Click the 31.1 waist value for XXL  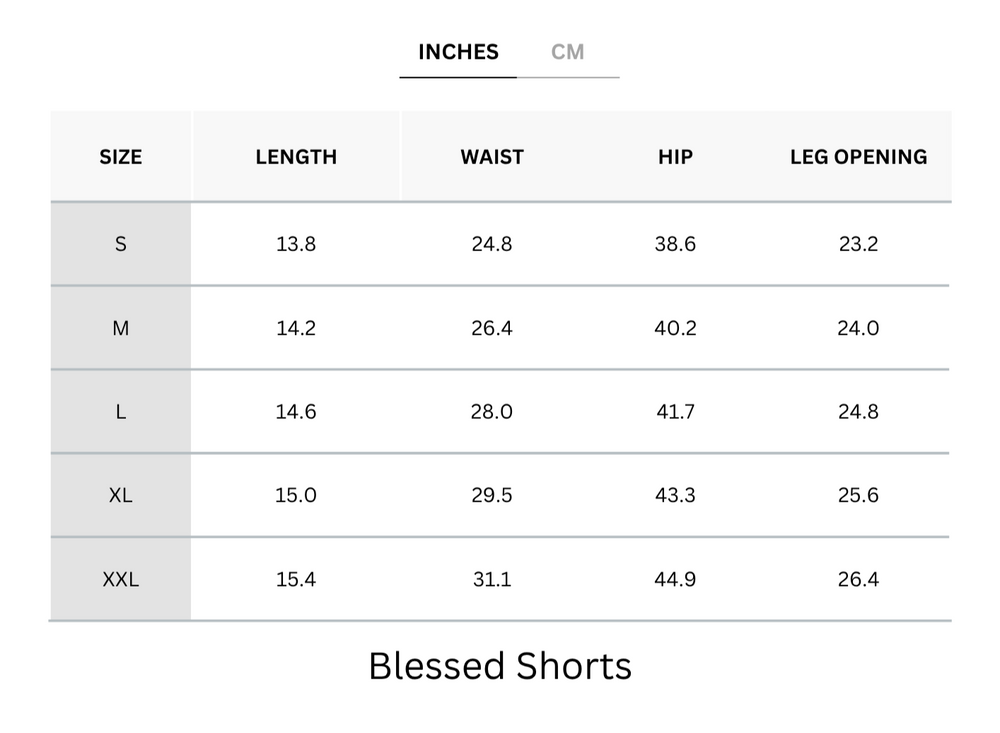(492, 579)
